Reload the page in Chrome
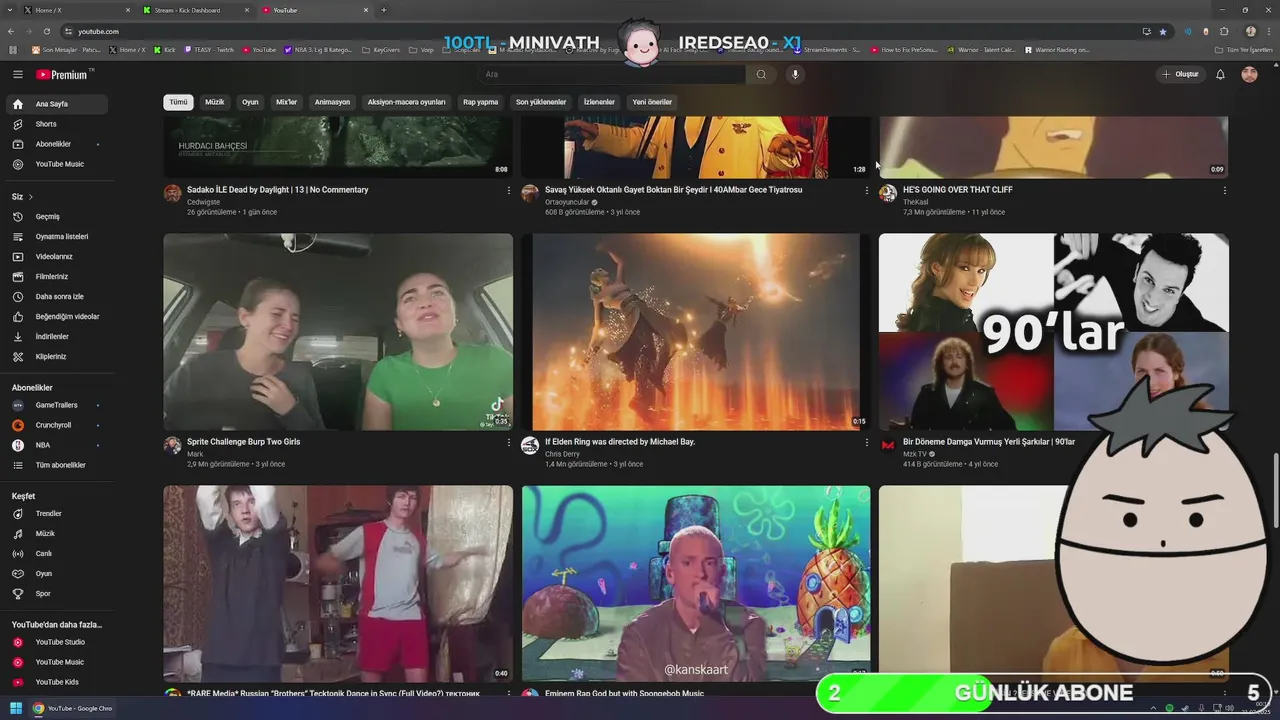1280x720 pixels. point(46,31)
